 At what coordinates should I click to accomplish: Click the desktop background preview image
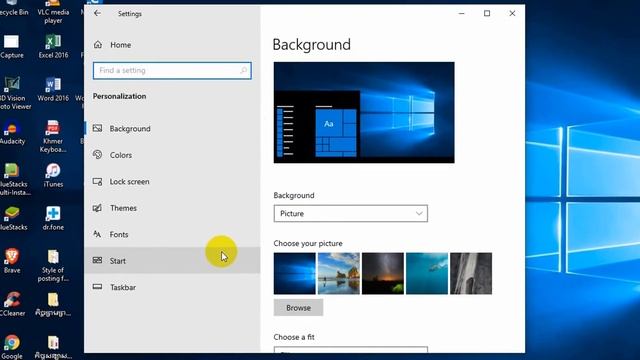(364, 113)
